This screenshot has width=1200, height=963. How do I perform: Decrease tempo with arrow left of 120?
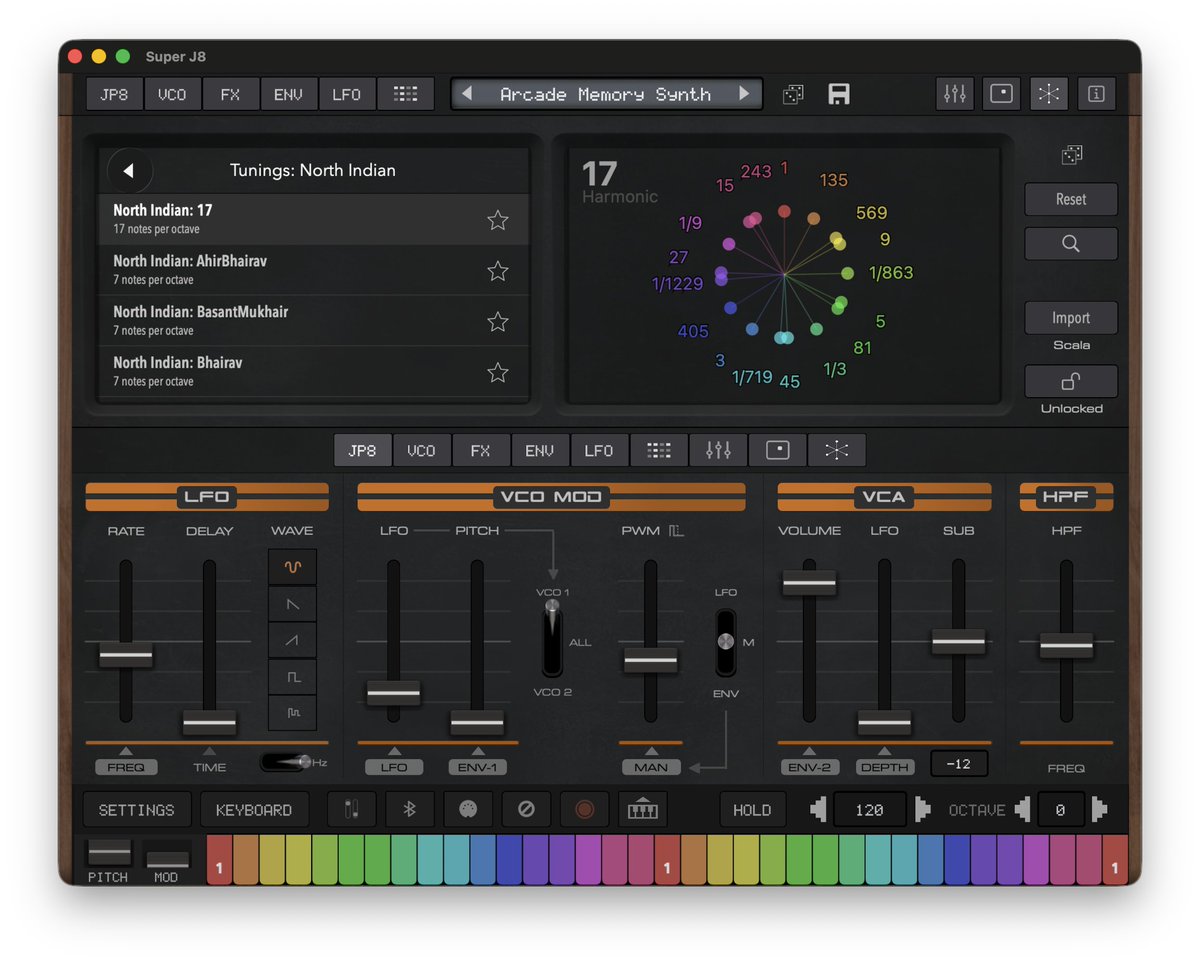point(818,810)
